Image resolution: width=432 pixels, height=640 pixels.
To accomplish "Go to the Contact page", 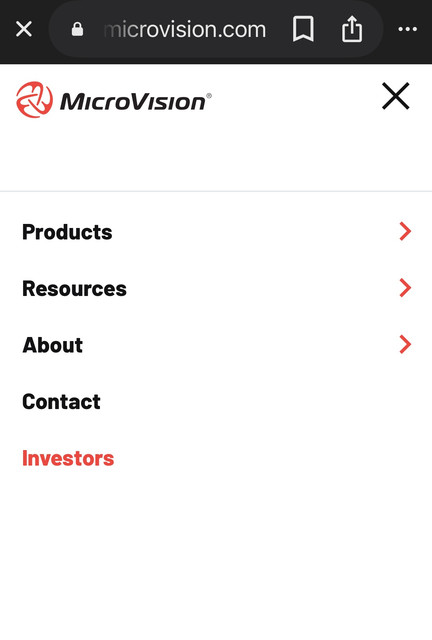I will click(61, 402).
